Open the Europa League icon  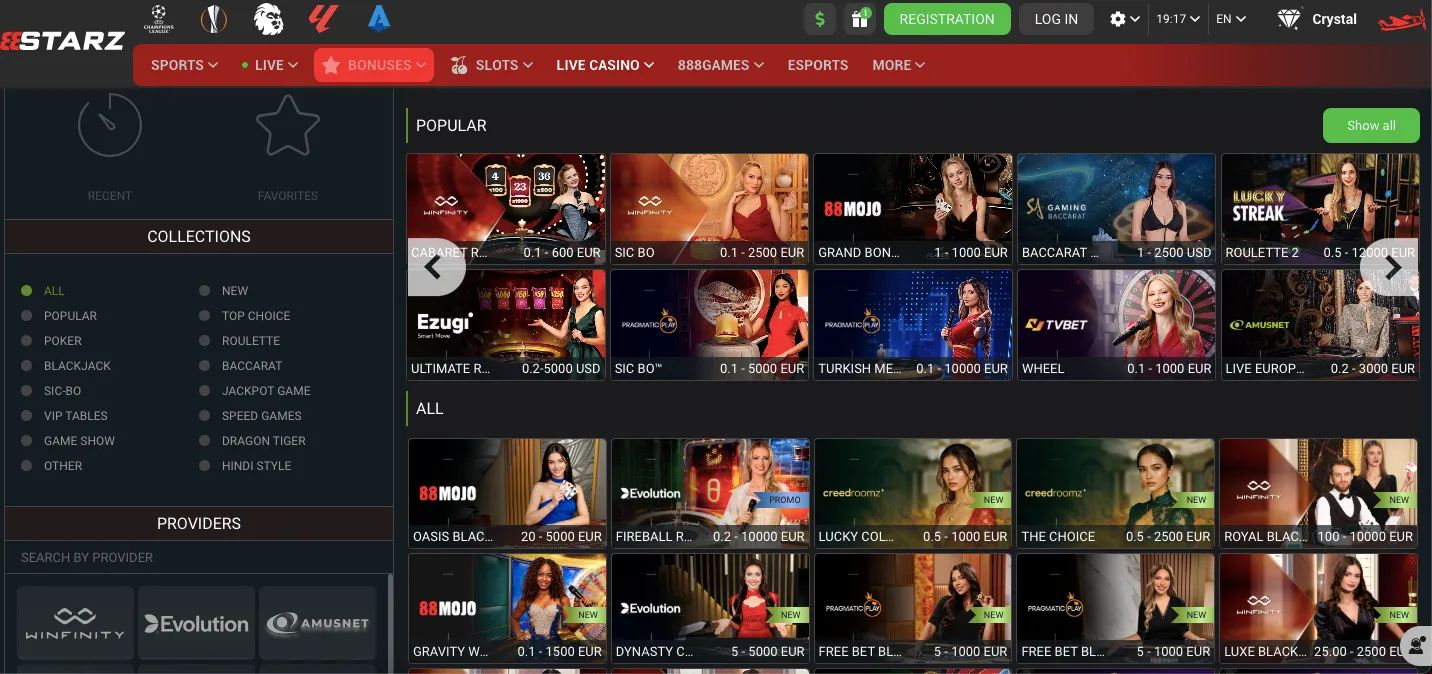(x=214, y=18)
